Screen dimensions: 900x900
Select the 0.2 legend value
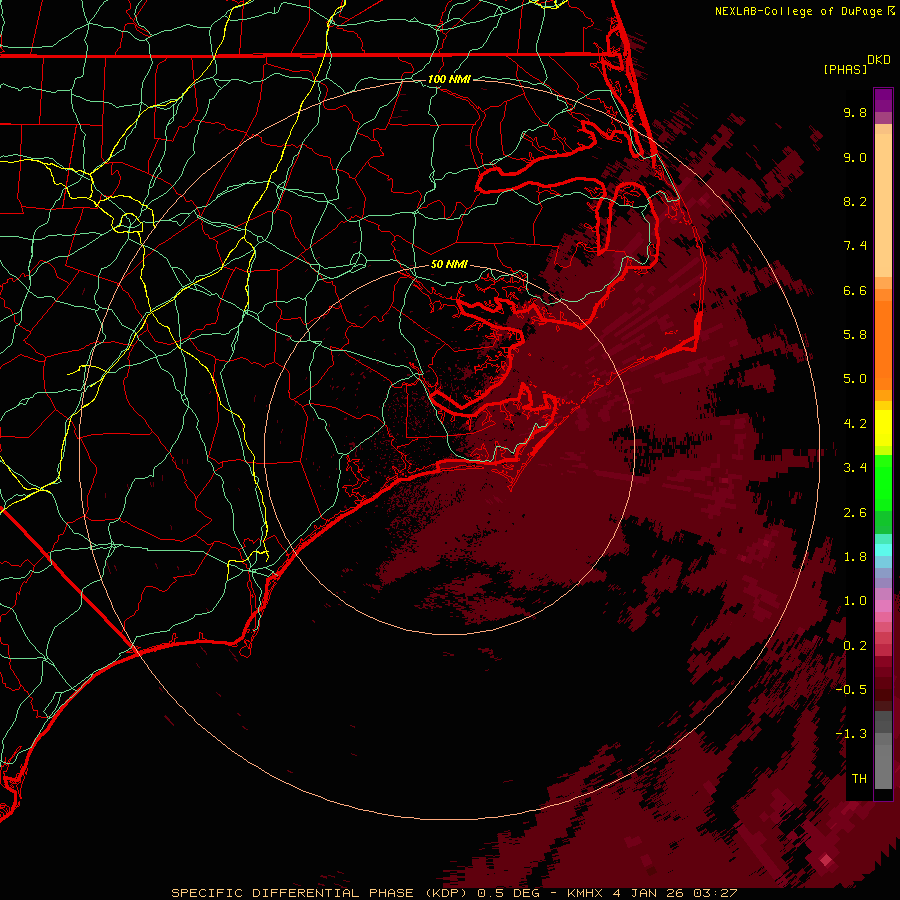pyautogui.click(x=855, y=646)
